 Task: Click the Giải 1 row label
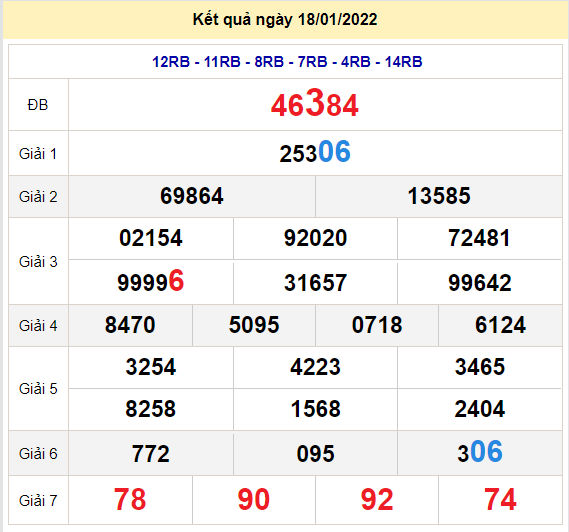(x=38, y=154)
